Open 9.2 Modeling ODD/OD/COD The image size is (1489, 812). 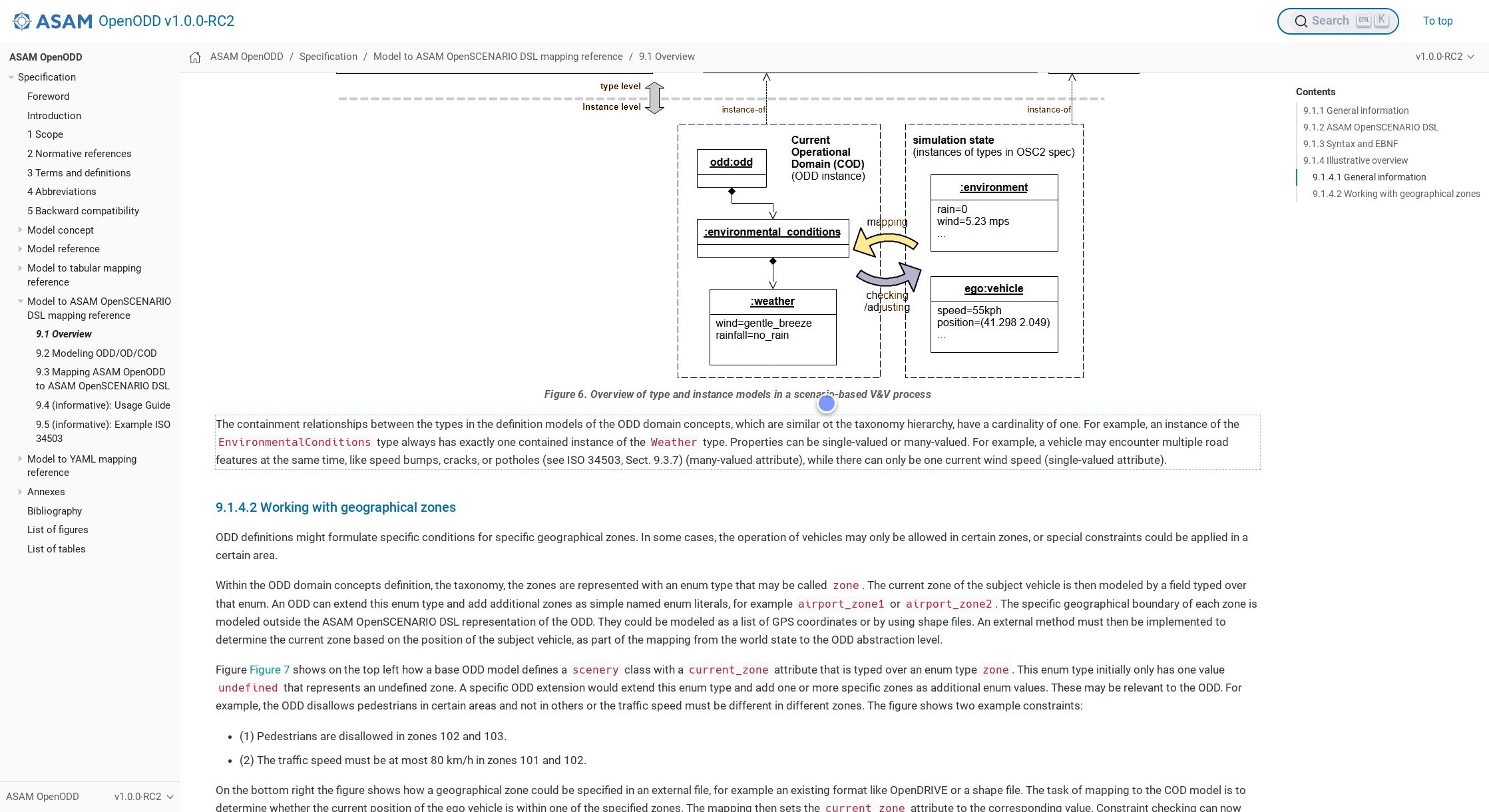tap(97, 353)
